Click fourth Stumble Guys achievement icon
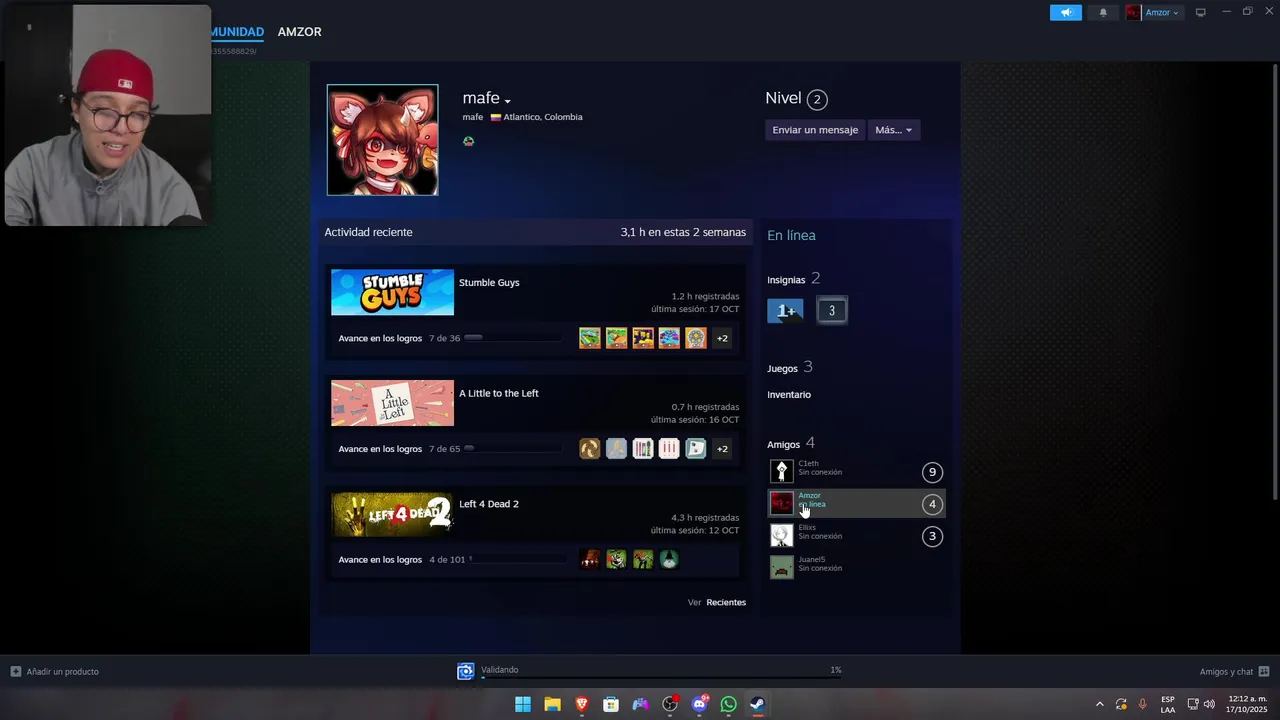The height and width of the screenshot is (720, 1280). tap(669, 338)
